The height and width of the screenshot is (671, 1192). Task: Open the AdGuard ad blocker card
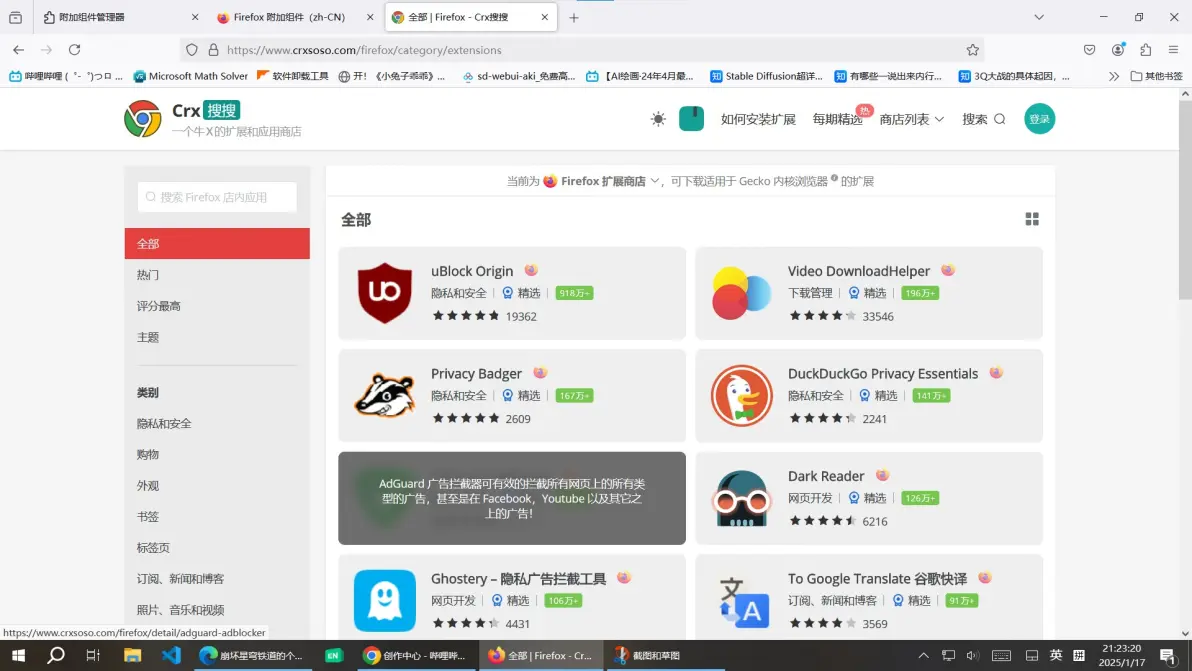pos(512,499)
